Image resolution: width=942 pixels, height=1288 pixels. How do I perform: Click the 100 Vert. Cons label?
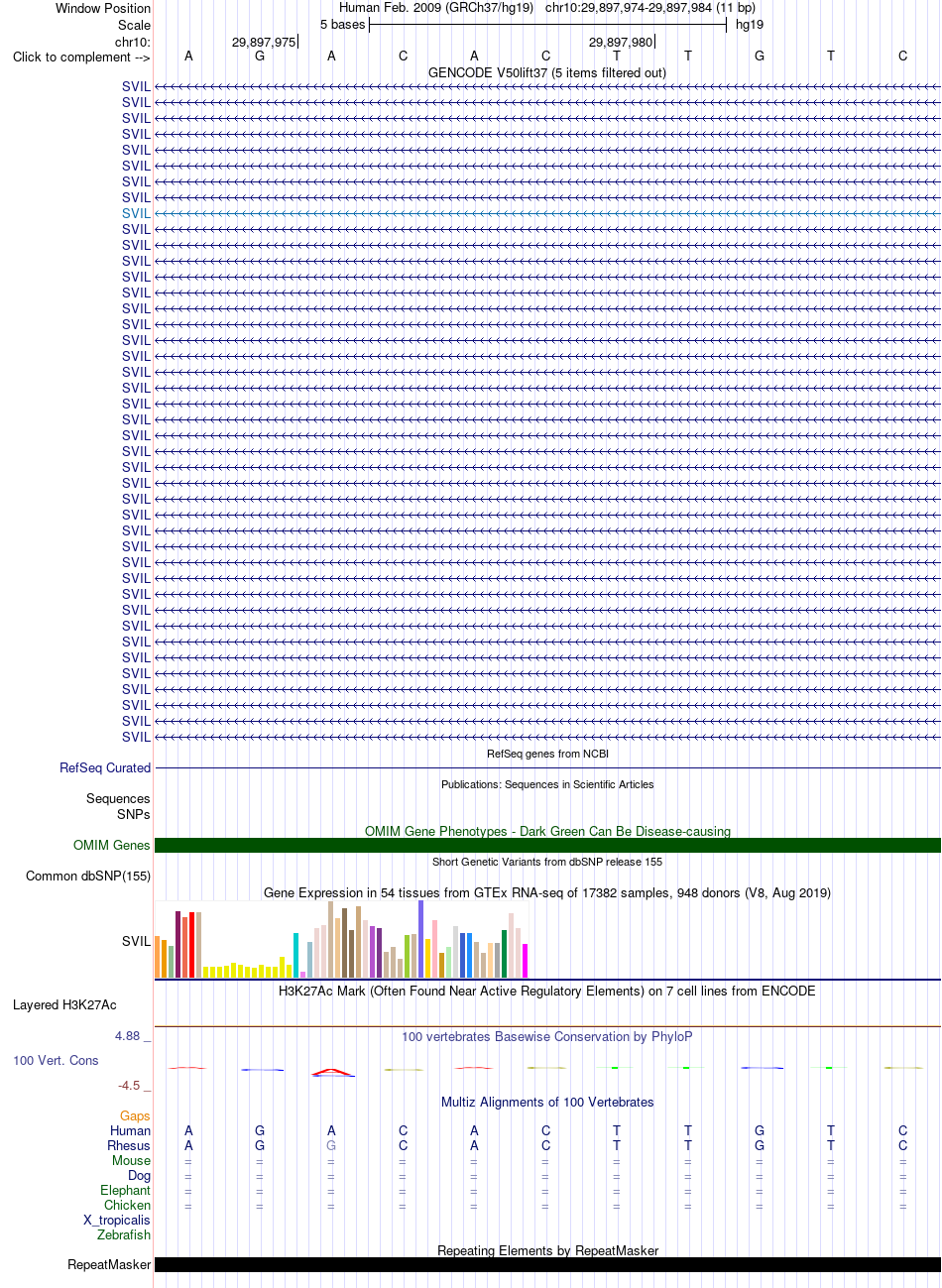(x=56, y=1060)
